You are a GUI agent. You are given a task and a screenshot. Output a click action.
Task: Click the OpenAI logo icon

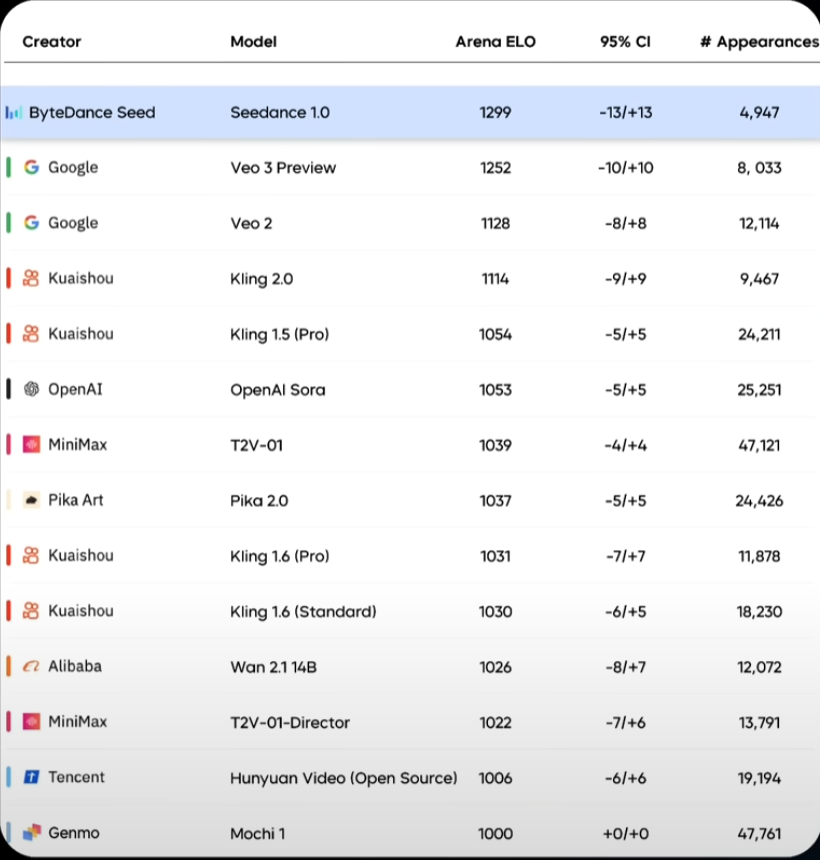pos(31,389)
